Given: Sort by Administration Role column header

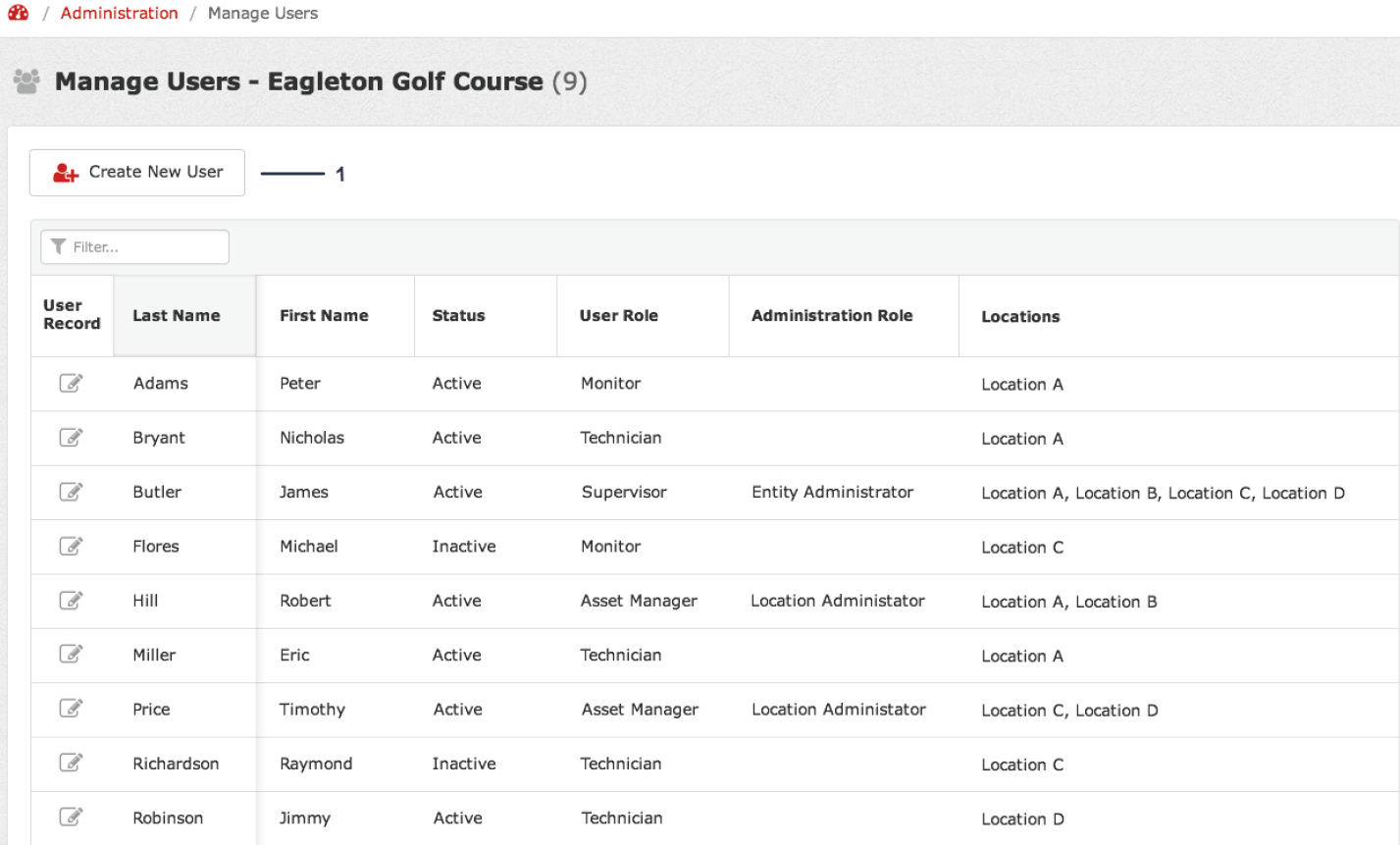Looking at the screenshot, I should [832, 316].
